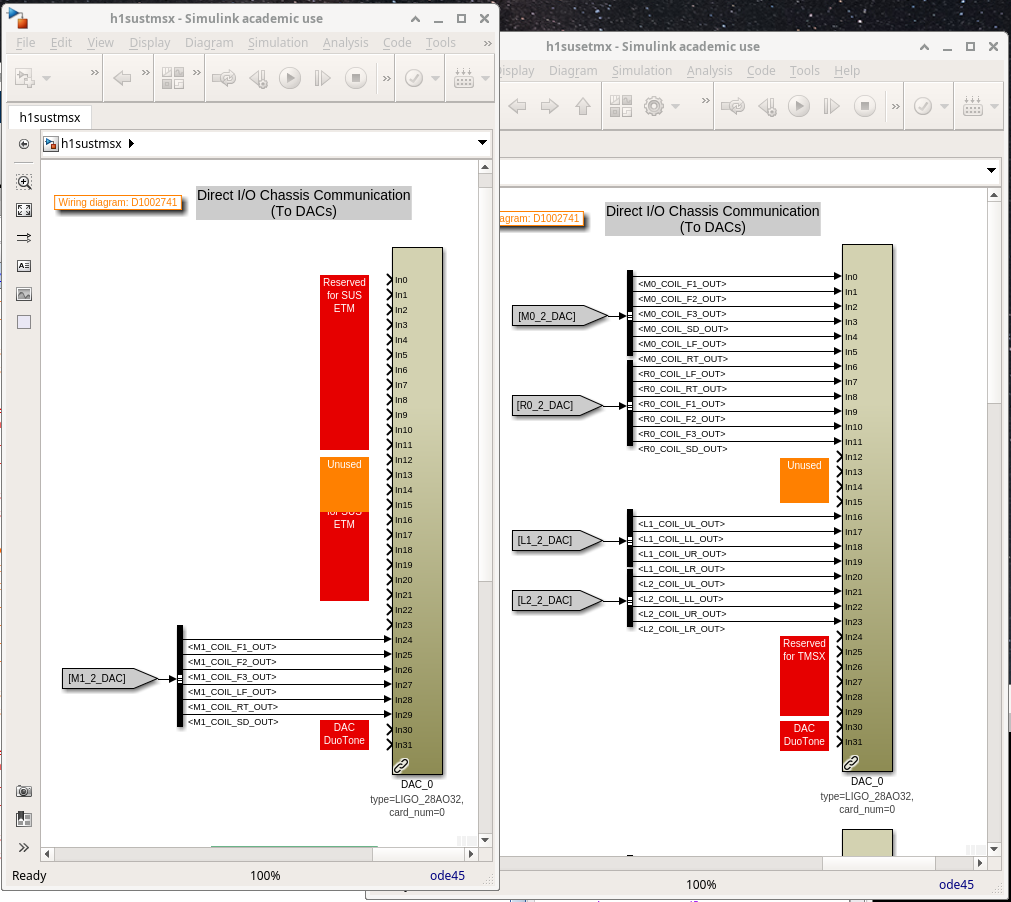Toggle hide/show model browser button
The image size is (1011, 902).
pos(24,144)
